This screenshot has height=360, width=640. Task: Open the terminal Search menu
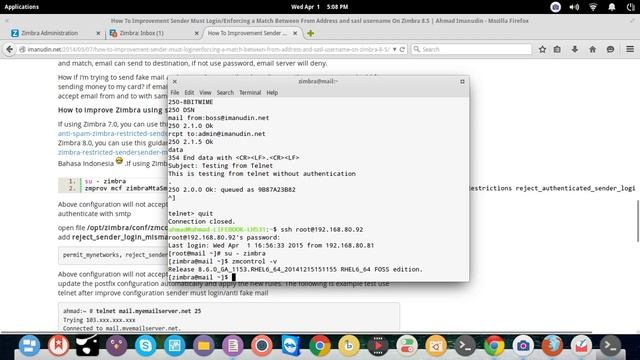point(225,93)
